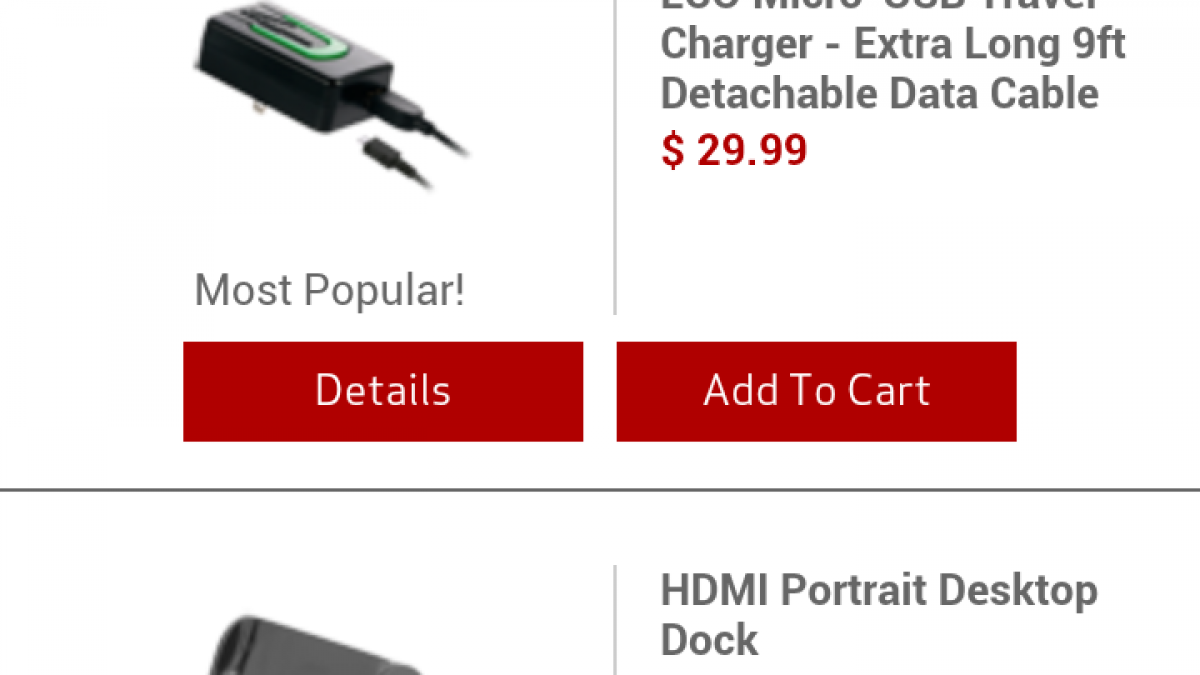Tap the Most Popular! label
The height and width of the screenshot is (675, 1200).
(329, 291)
